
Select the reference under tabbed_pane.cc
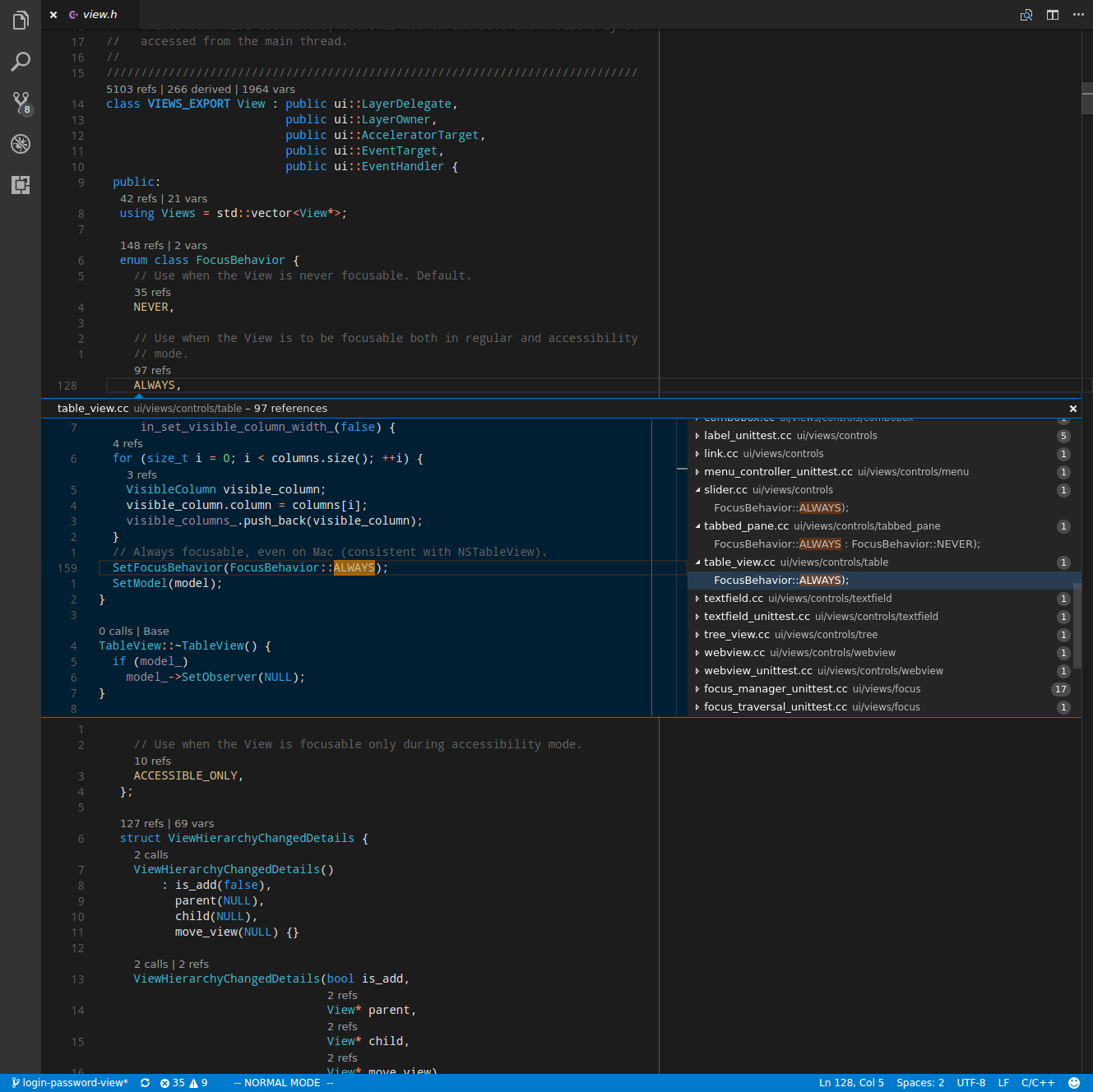click(846, 544)
